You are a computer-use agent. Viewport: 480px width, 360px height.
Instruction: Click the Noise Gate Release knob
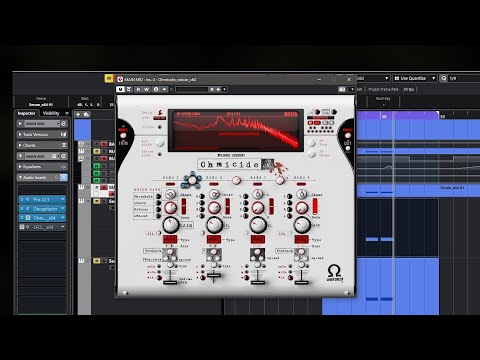pos(158,209)
